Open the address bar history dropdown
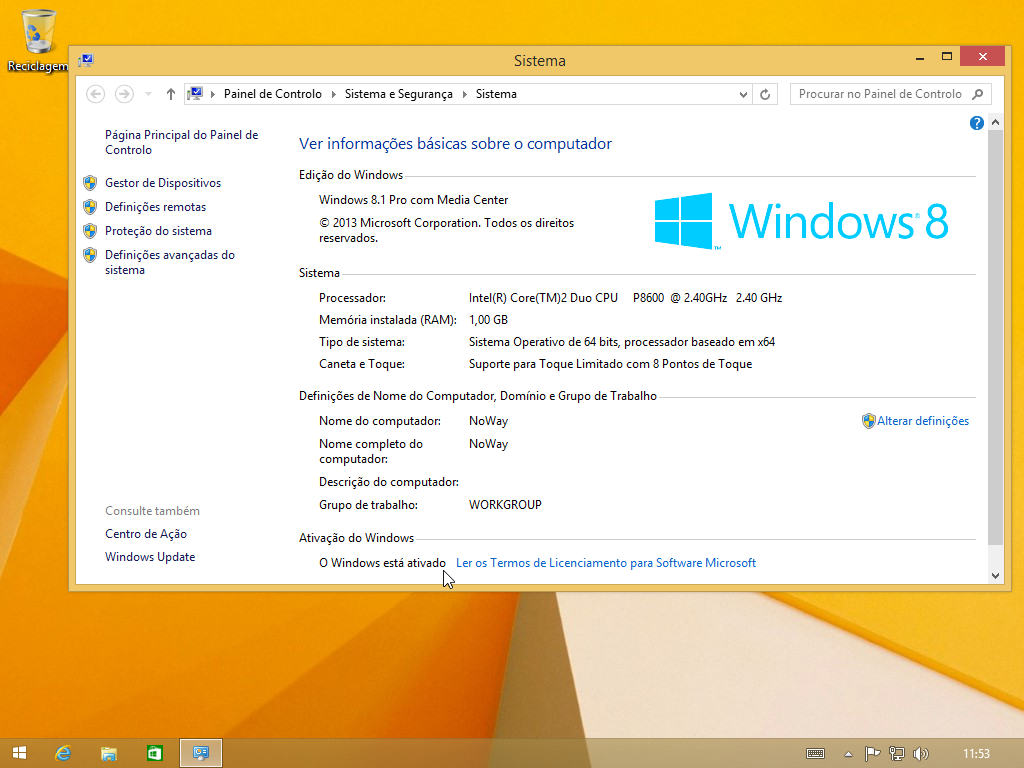 [x=743, y=94]
